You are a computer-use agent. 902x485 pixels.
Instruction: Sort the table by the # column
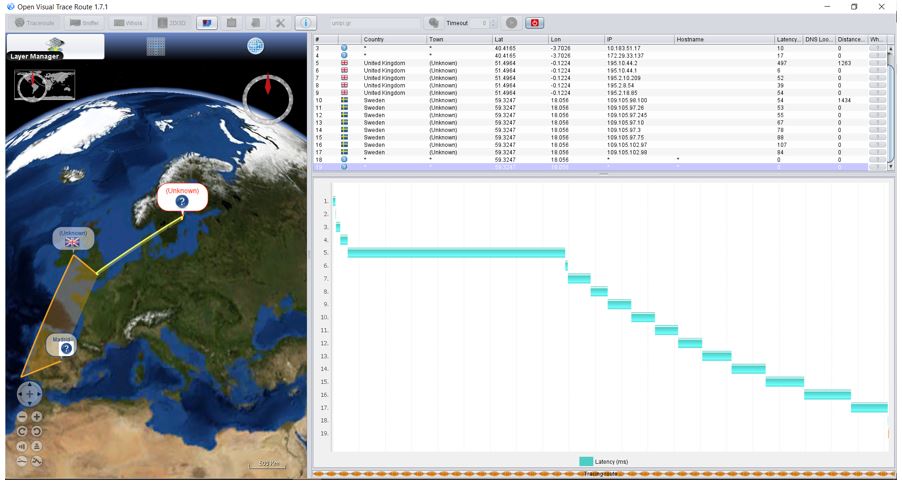click(x=326, y=39)
